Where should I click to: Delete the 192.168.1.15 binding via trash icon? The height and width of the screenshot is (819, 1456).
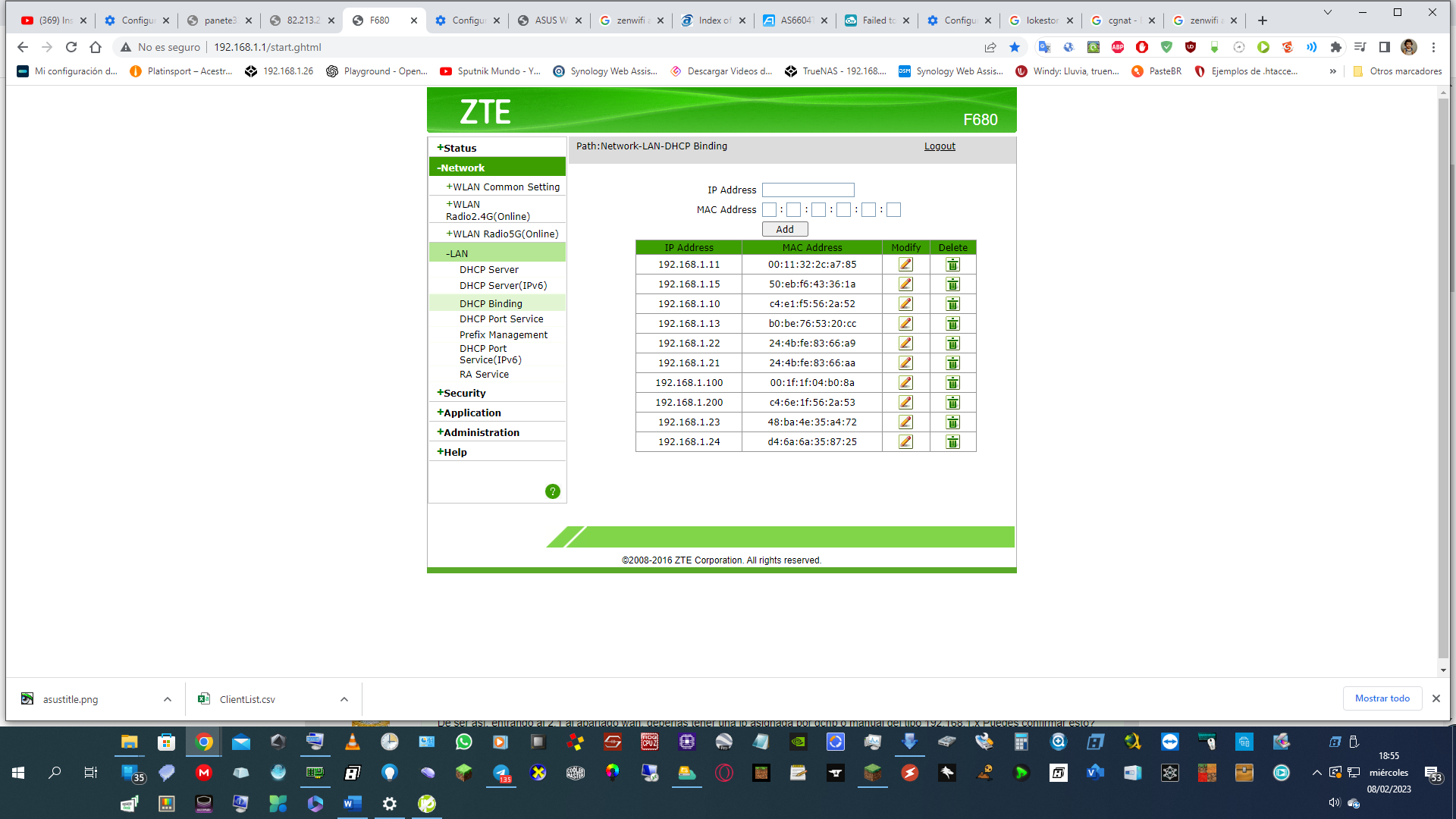[952, 284]
